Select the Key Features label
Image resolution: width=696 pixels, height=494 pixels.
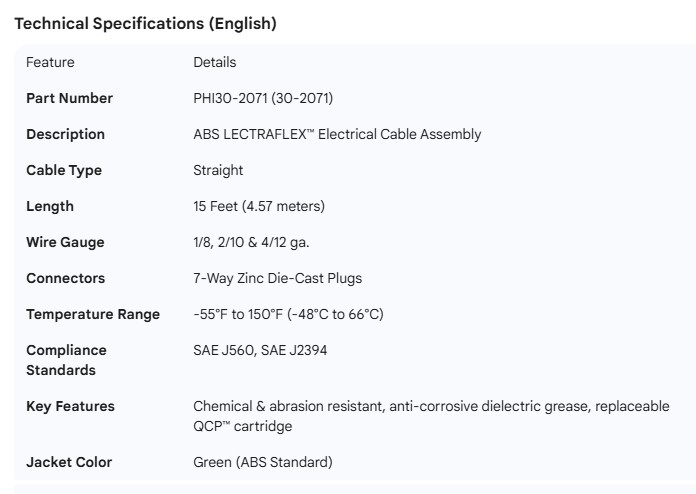tap(70, 406)
